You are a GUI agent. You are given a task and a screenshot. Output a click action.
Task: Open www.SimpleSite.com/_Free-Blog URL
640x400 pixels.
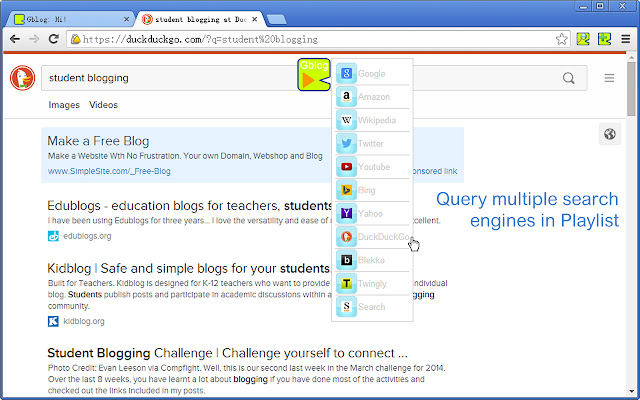pos(109,171)
